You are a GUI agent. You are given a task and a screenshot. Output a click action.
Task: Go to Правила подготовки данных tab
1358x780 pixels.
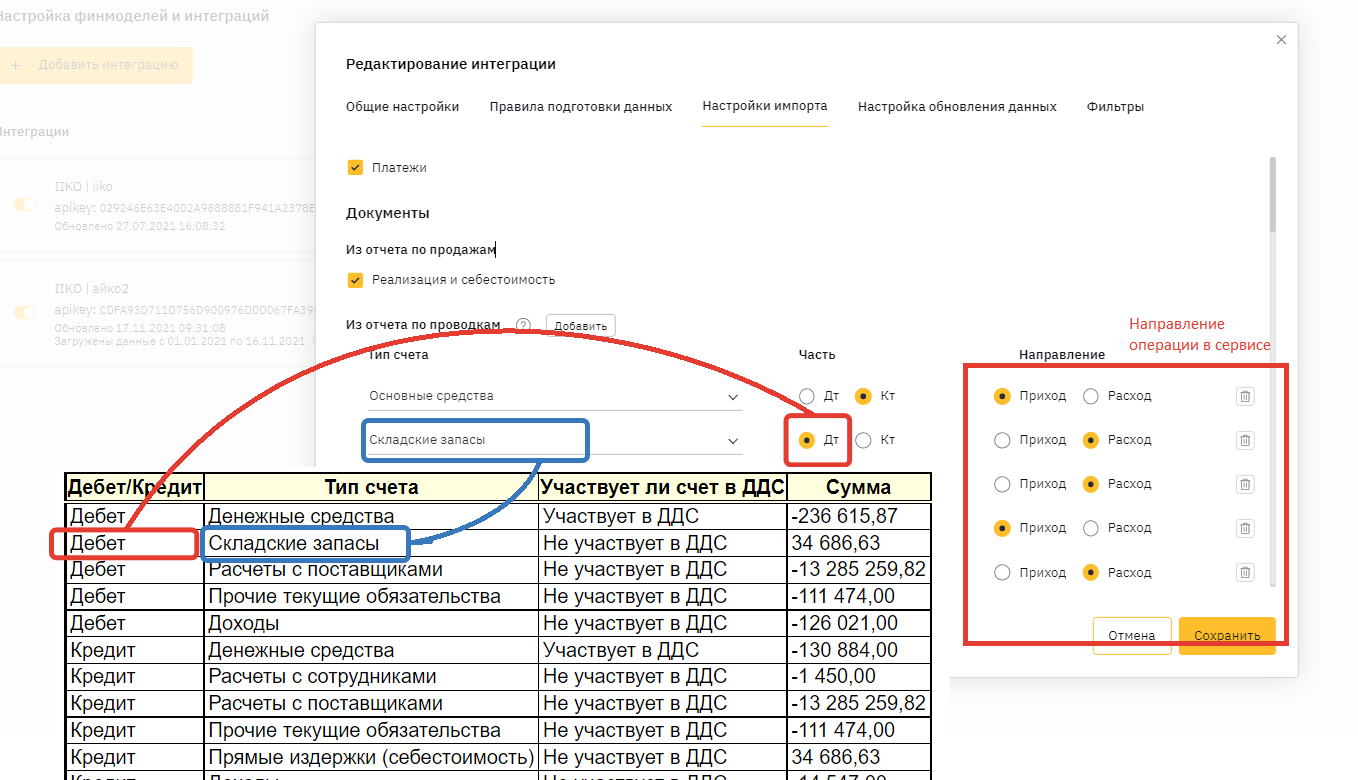click(x=580, y=107)
